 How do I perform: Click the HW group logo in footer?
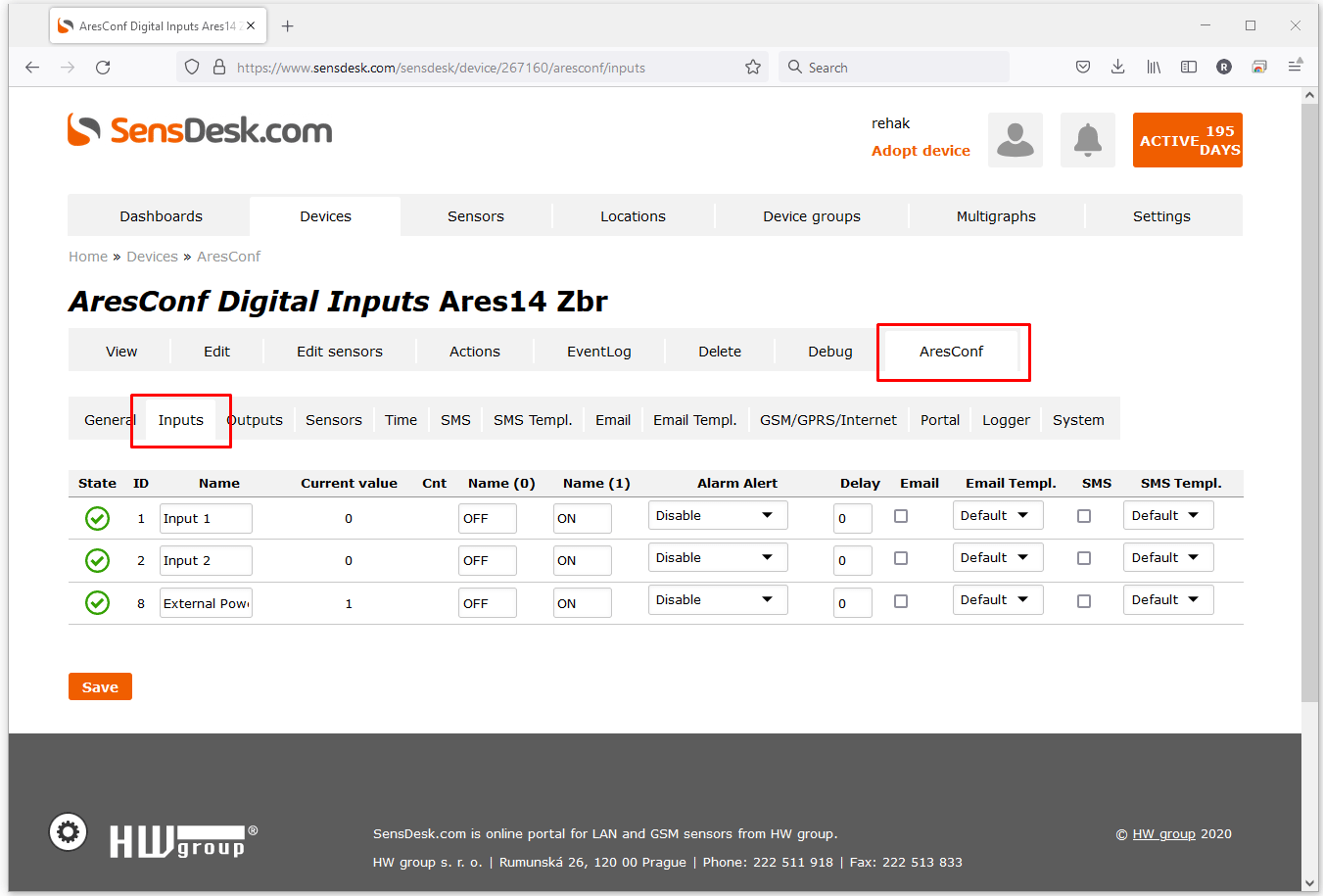(x=182, y=841)
